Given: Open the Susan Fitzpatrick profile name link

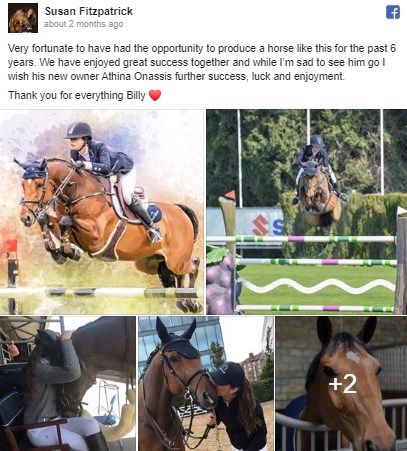Looking at the screenshot, I should coord(89,11).
